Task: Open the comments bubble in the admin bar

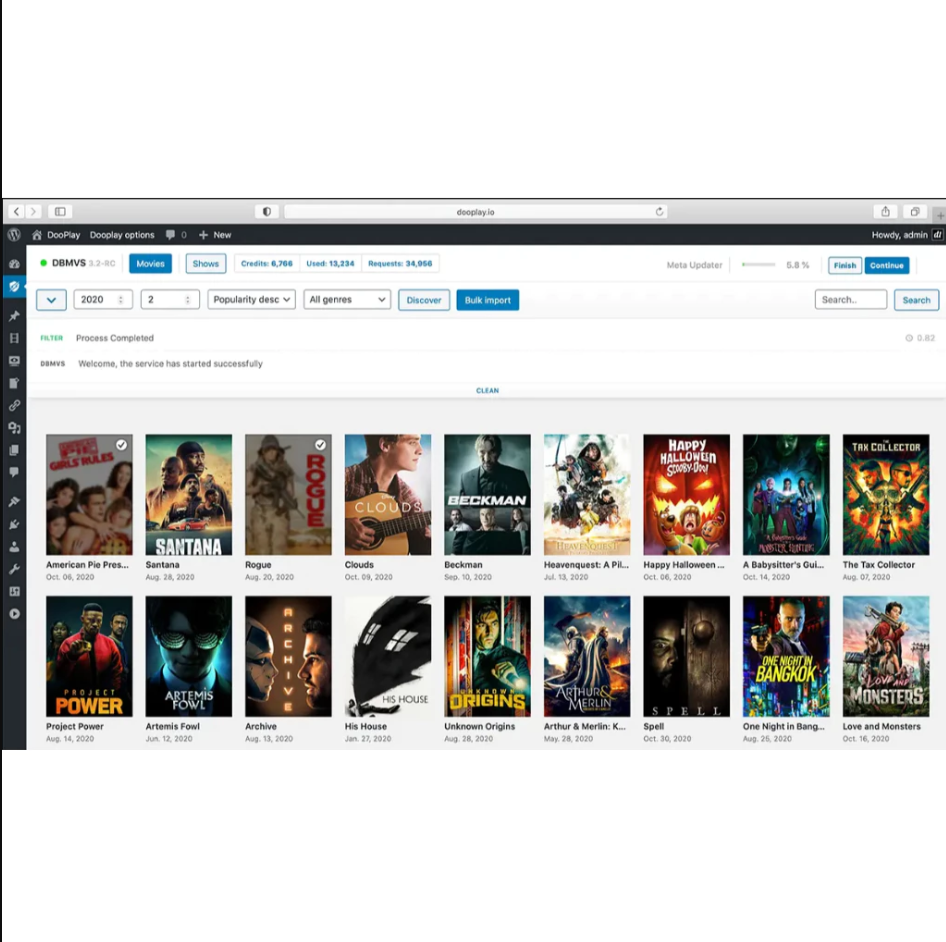Action: pyautogui.click(x=171, y=235)
